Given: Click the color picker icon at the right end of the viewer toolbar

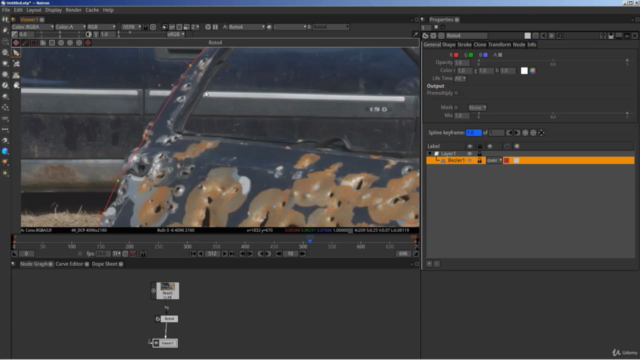Looking at the screenshot, I should (415, 35).
